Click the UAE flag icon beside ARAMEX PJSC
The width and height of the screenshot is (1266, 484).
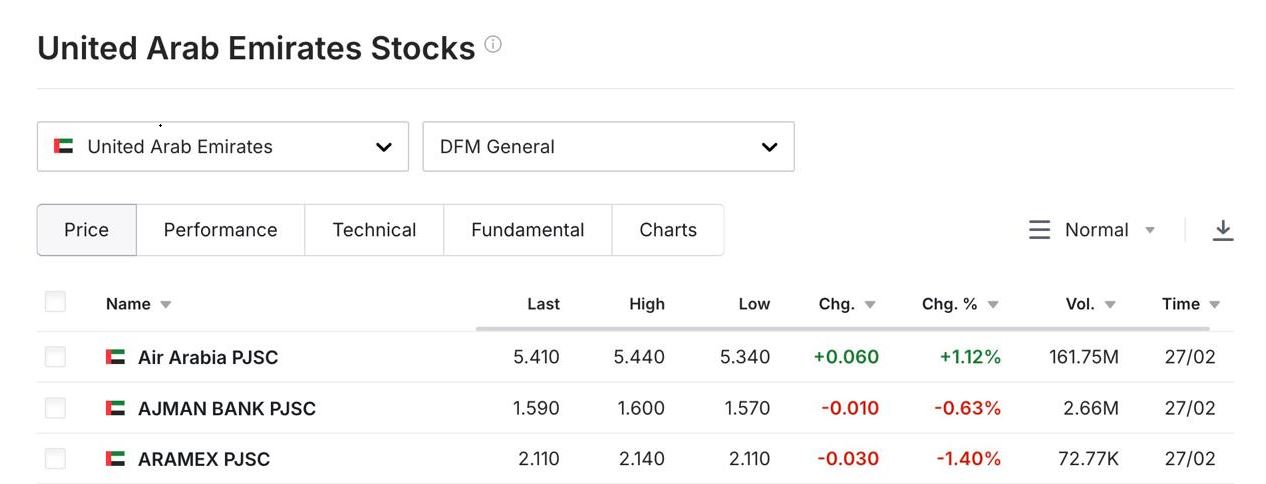tap(116, 459)
